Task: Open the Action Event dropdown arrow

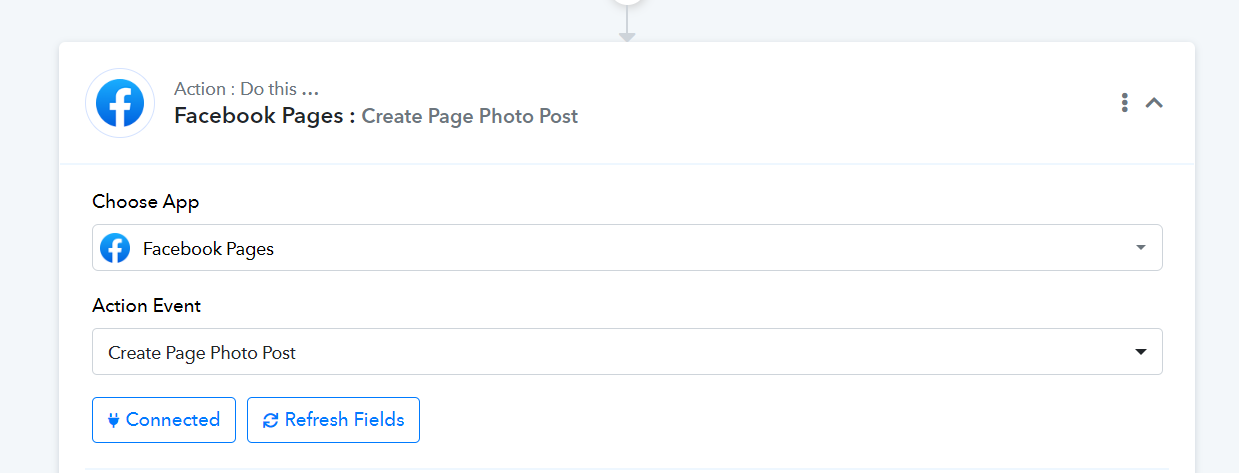Action: coord(1141,352)
